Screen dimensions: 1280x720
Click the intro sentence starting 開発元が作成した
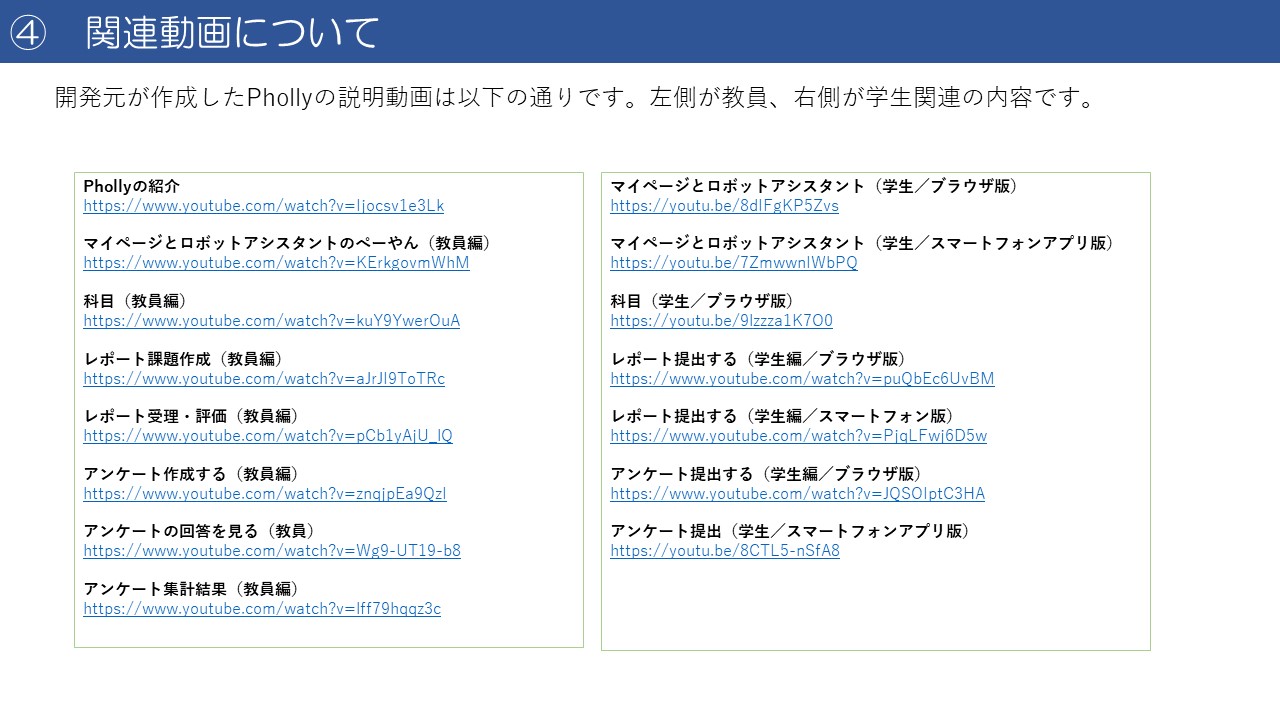[x=577, y=98]
